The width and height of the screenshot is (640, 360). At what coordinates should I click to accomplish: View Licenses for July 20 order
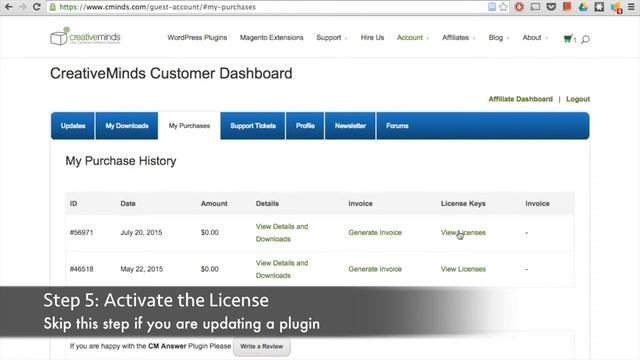click(x=463, y=233)
